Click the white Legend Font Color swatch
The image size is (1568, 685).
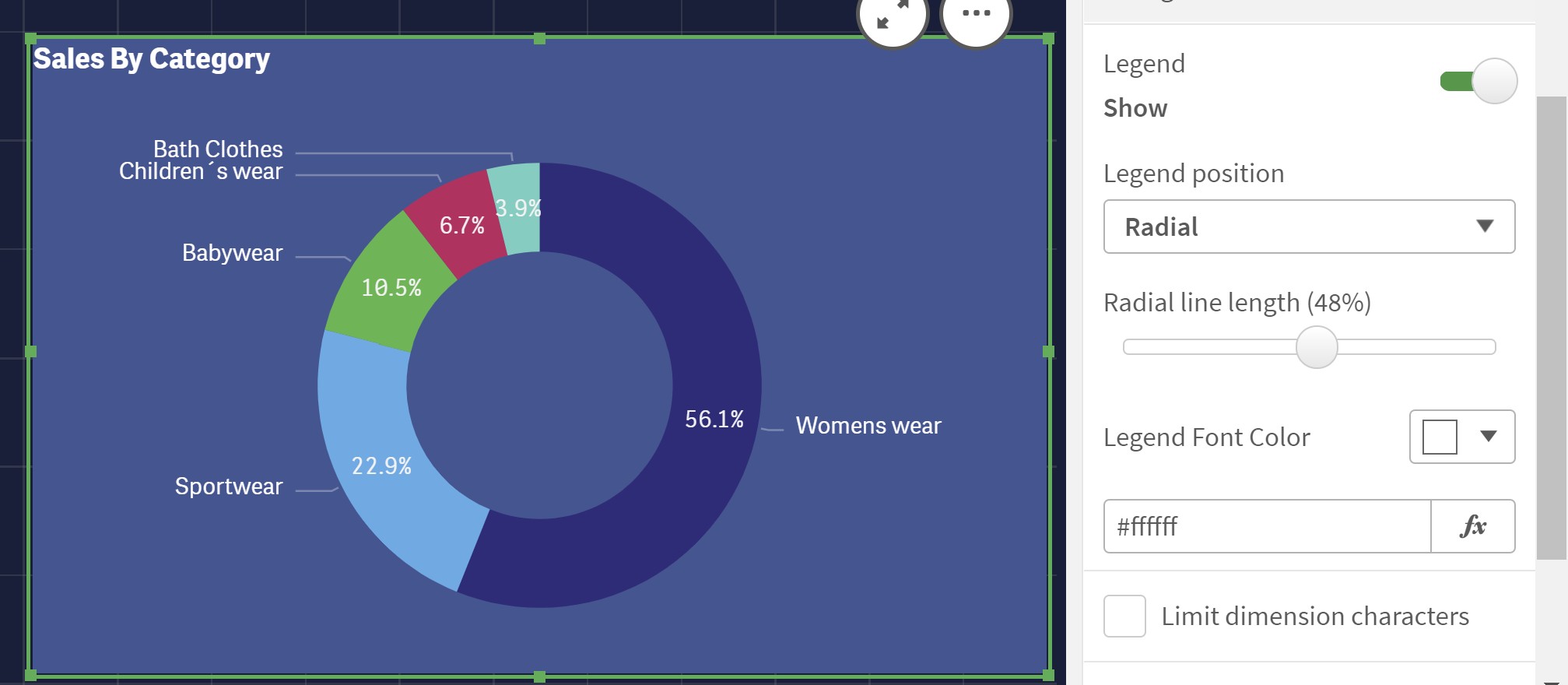pos(1440,437)
